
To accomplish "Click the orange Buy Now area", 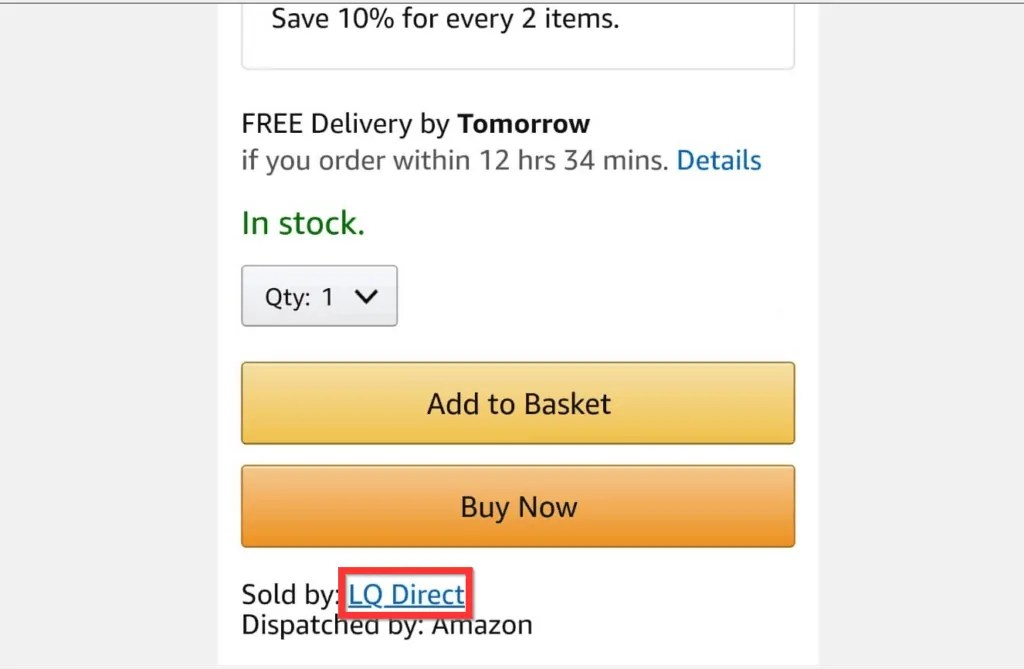I will pyautogui.click(x=517, y=506).
